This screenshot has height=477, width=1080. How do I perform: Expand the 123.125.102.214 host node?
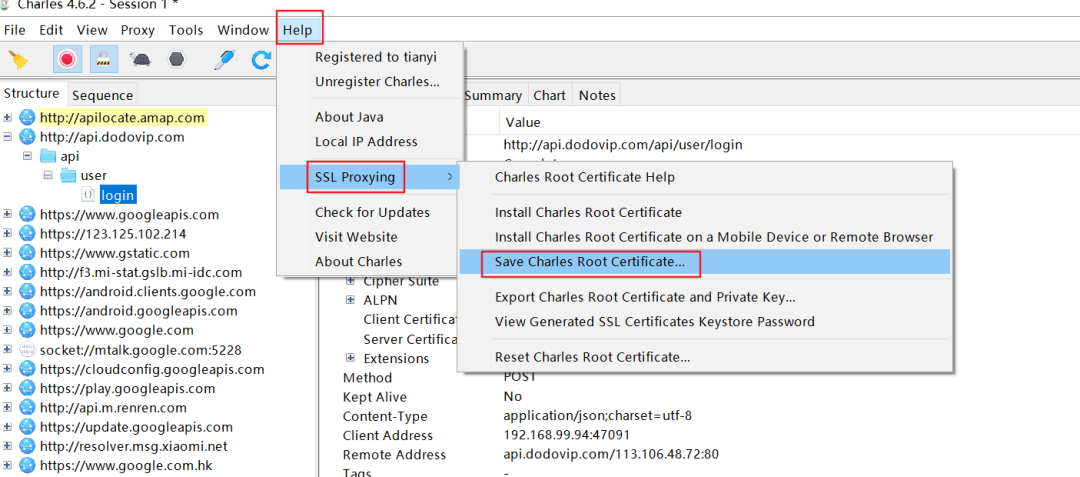[x=8, y=233]
